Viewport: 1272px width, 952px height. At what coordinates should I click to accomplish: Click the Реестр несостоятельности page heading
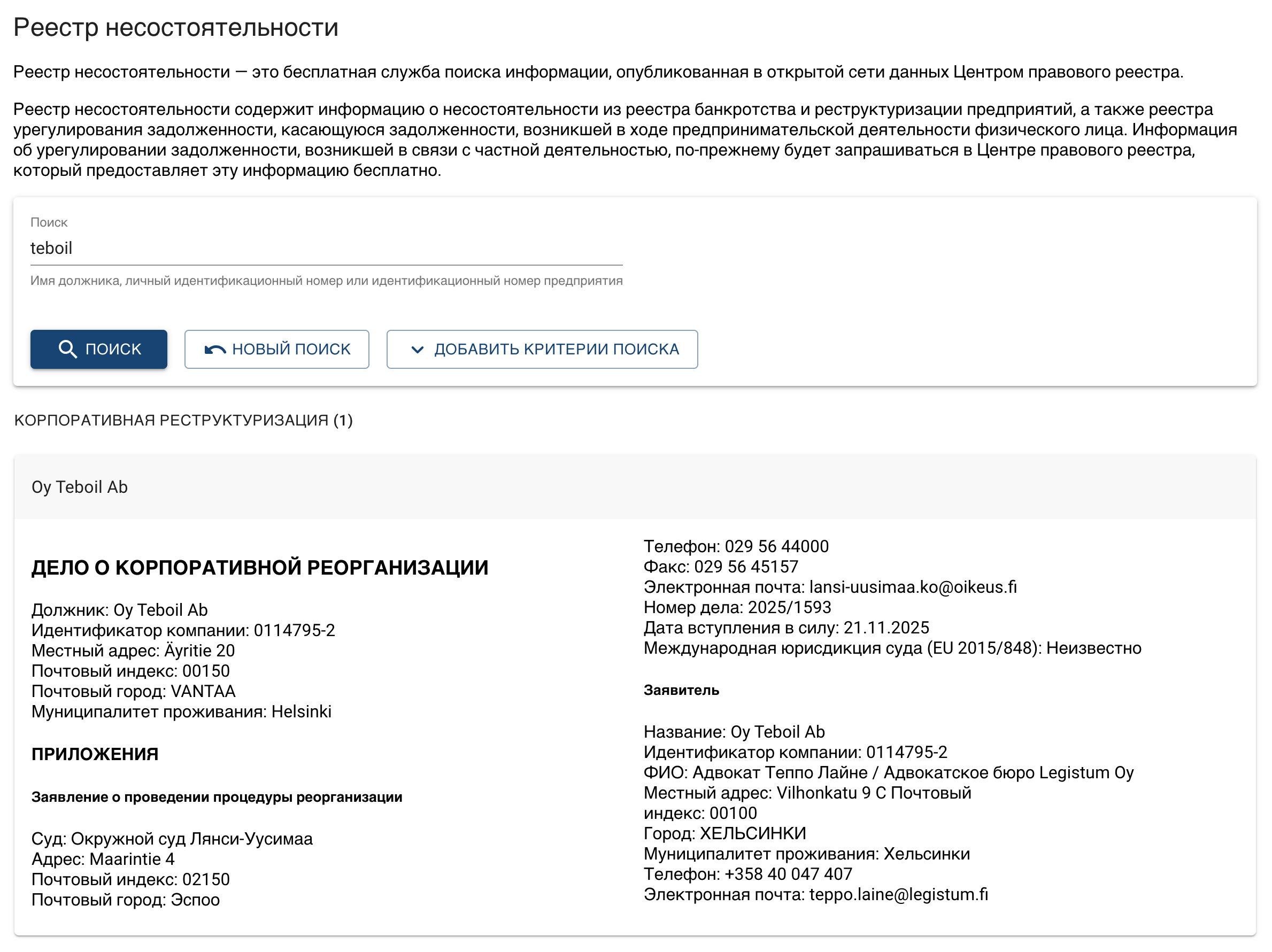coord(176,28)
